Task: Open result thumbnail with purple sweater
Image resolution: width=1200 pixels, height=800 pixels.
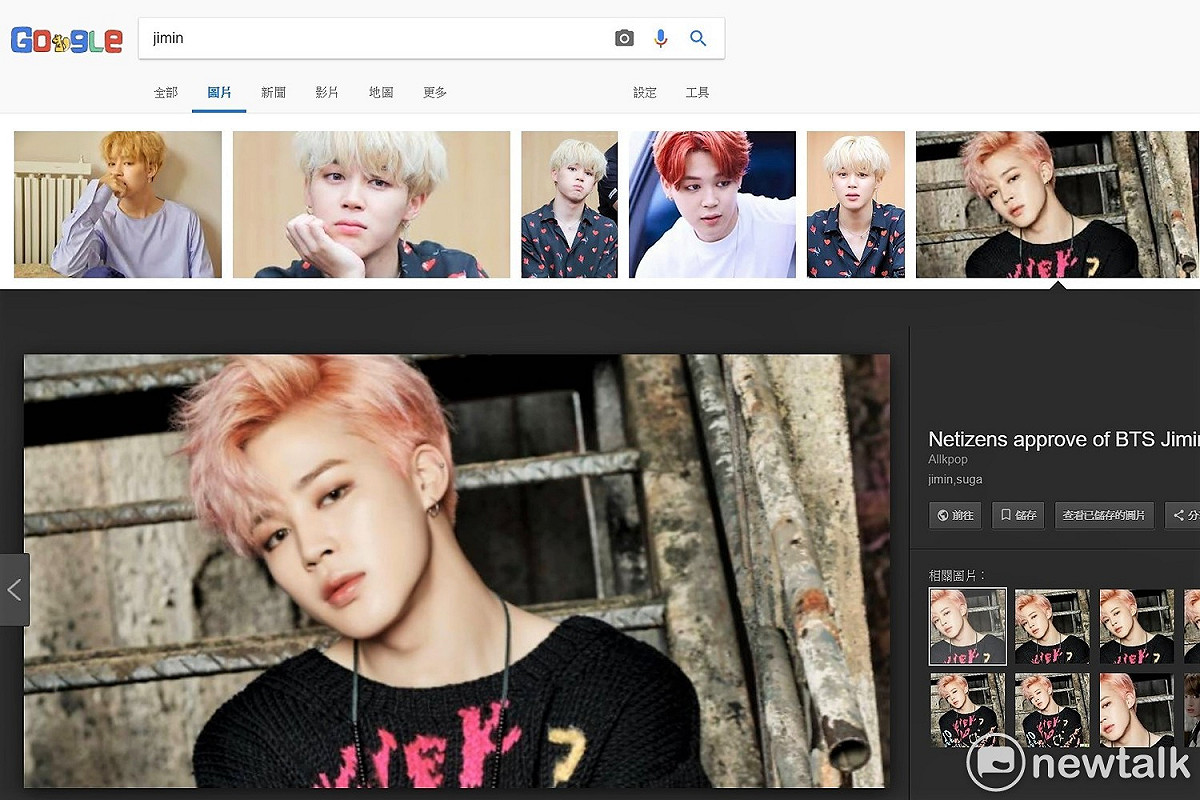Action: 118,204
